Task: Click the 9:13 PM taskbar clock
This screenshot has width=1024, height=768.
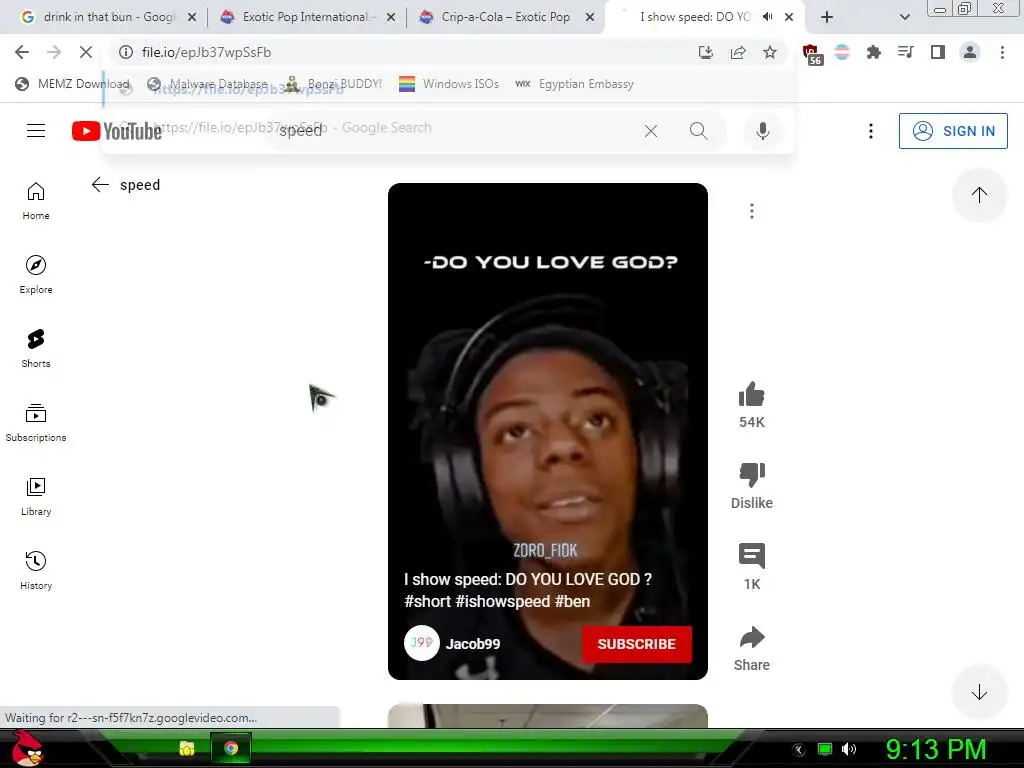Action: (936, 749)
